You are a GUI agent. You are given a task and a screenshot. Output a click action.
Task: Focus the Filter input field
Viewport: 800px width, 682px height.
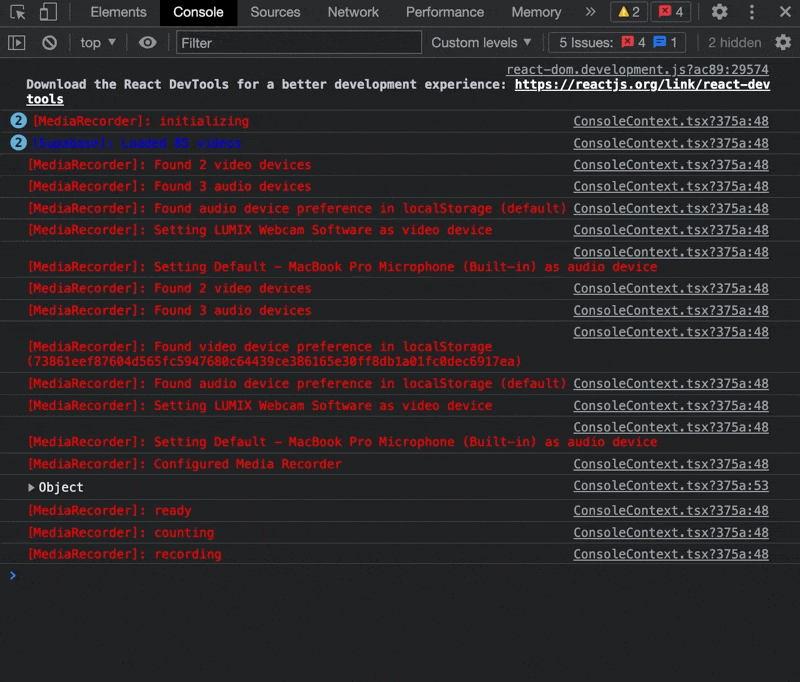pyautogui.click(x=299, y=43)
